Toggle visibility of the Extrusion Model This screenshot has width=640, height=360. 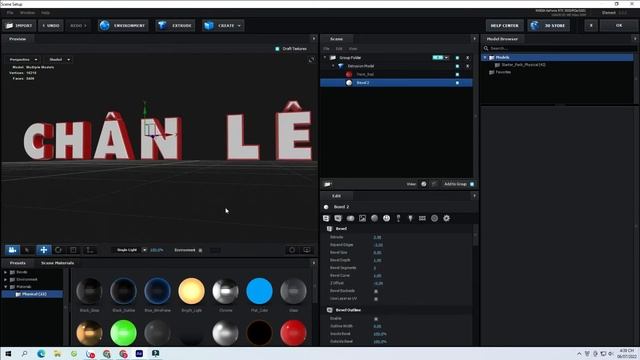click(x=457, y=66)
